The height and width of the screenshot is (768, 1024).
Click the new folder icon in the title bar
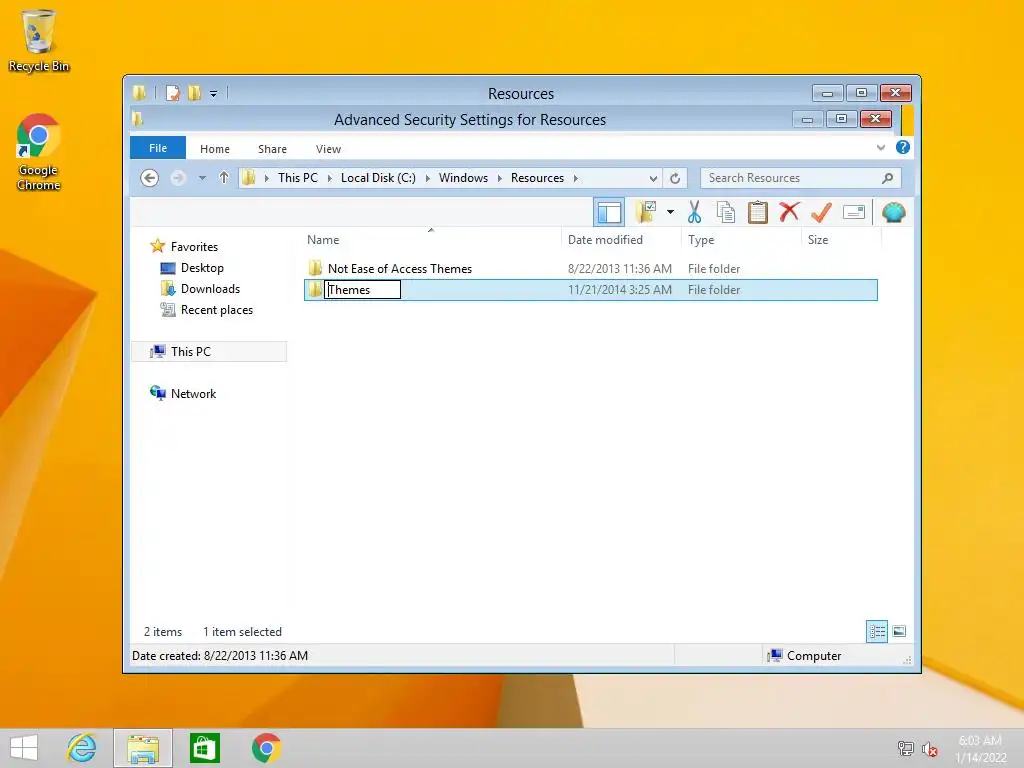[194, 93]
